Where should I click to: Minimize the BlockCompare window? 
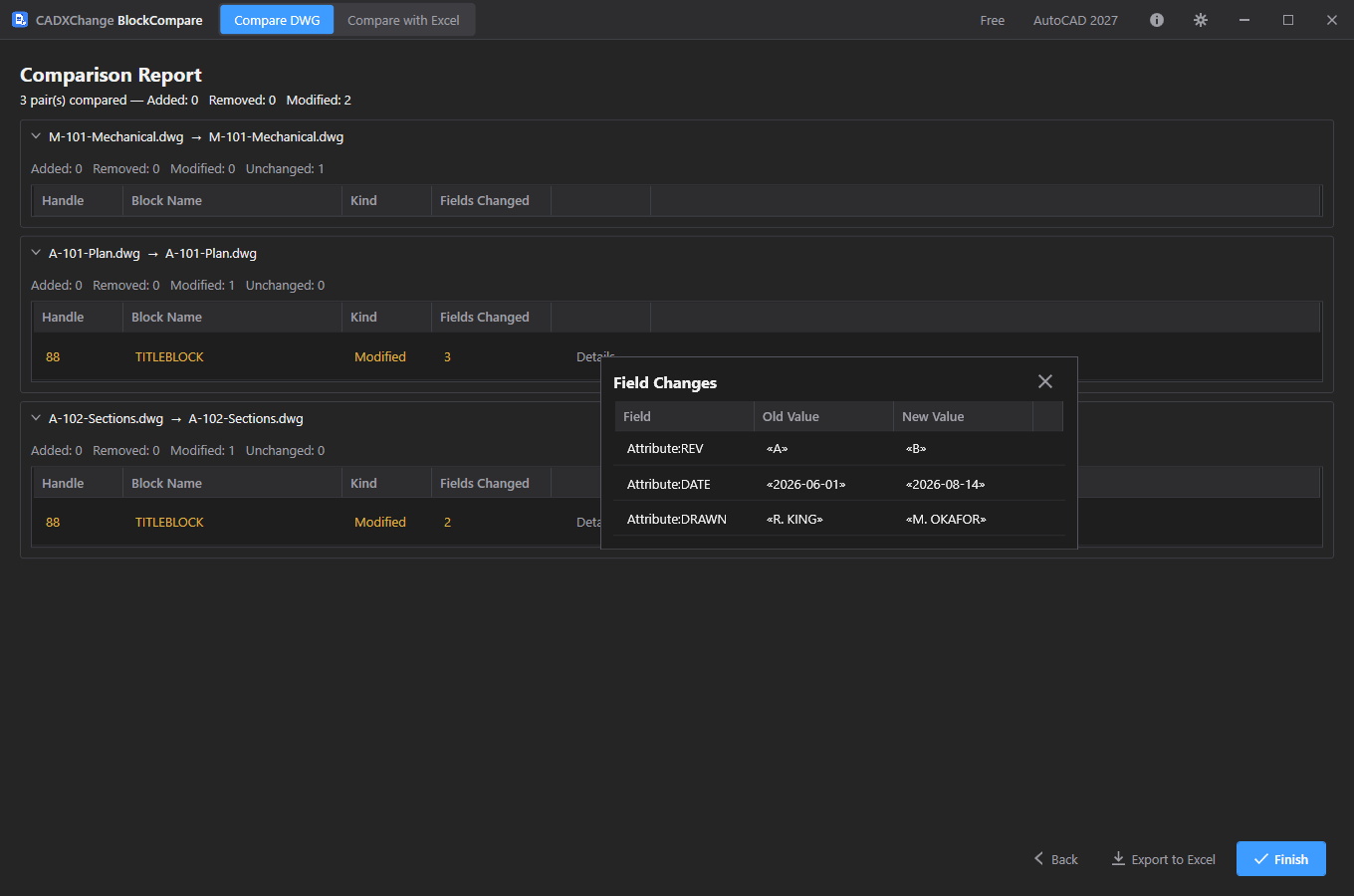(x=1244, y=20)
